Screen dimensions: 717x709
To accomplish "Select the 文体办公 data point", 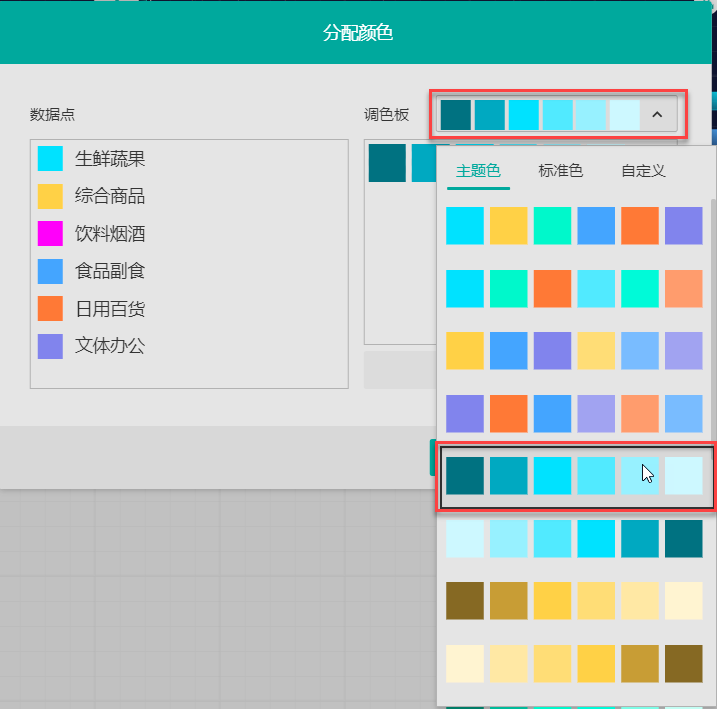I will 110,346.
